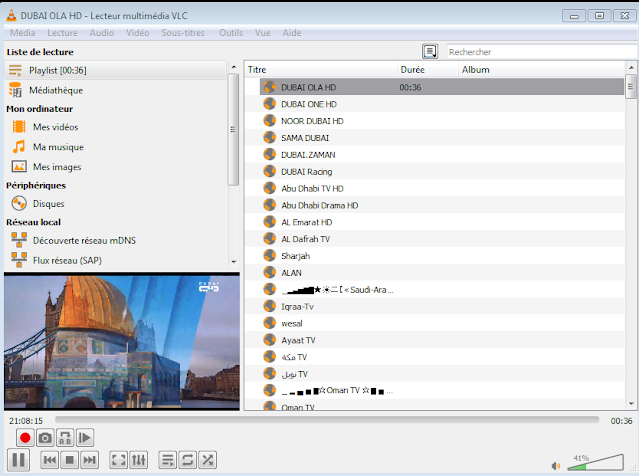639x476 pixels.
Task: Change playlist view mode icon
Action: pos(430,52)
